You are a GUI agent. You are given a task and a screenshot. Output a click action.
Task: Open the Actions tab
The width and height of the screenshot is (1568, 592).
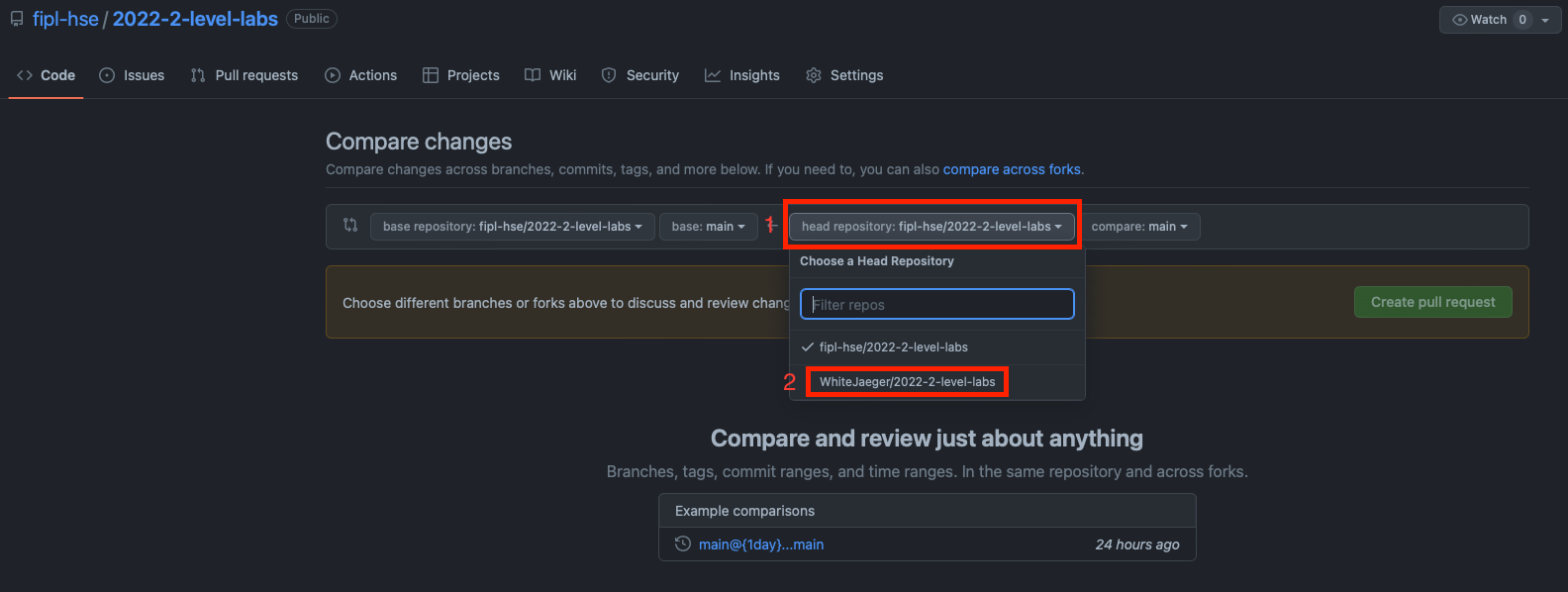coord(361,75)
